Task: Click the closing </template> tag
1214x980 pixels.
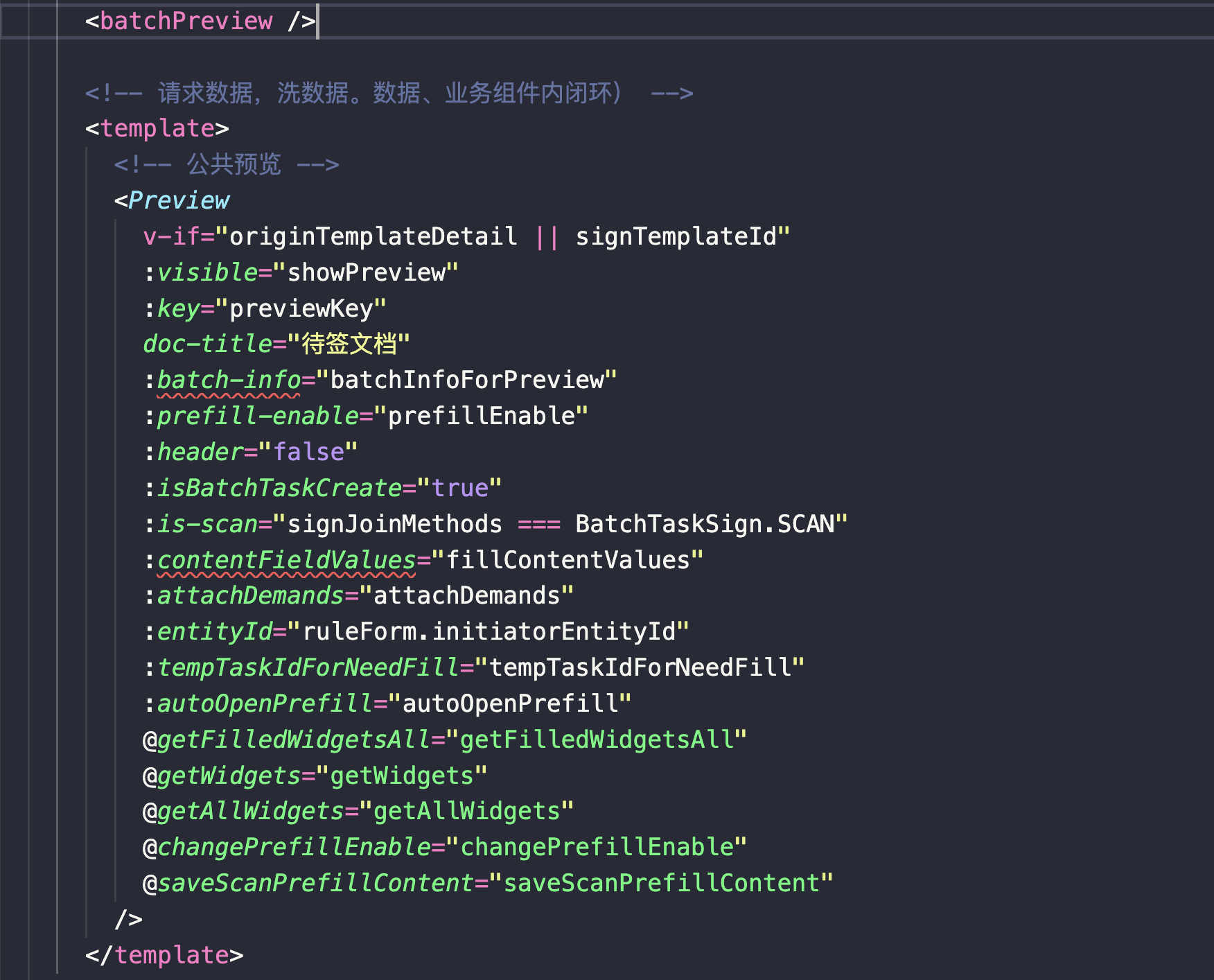Action: click(x=164, y=955)
